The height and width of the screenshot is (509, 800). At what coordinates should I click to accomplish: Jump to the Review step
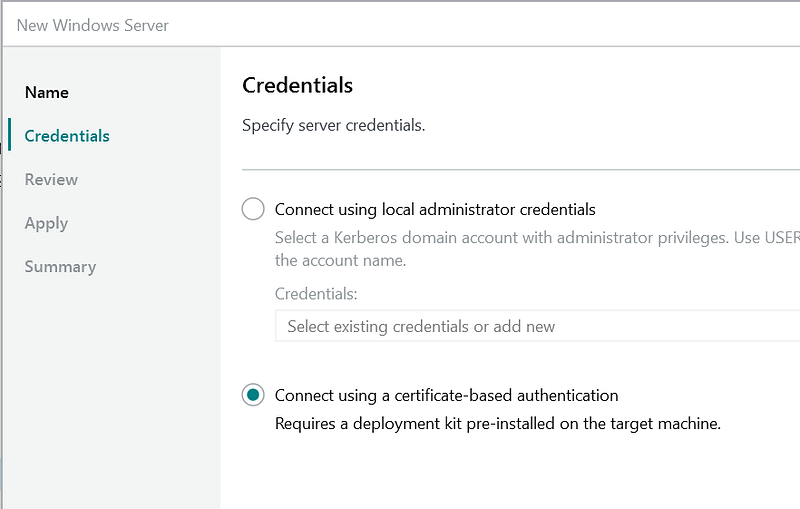click(51, 180)
